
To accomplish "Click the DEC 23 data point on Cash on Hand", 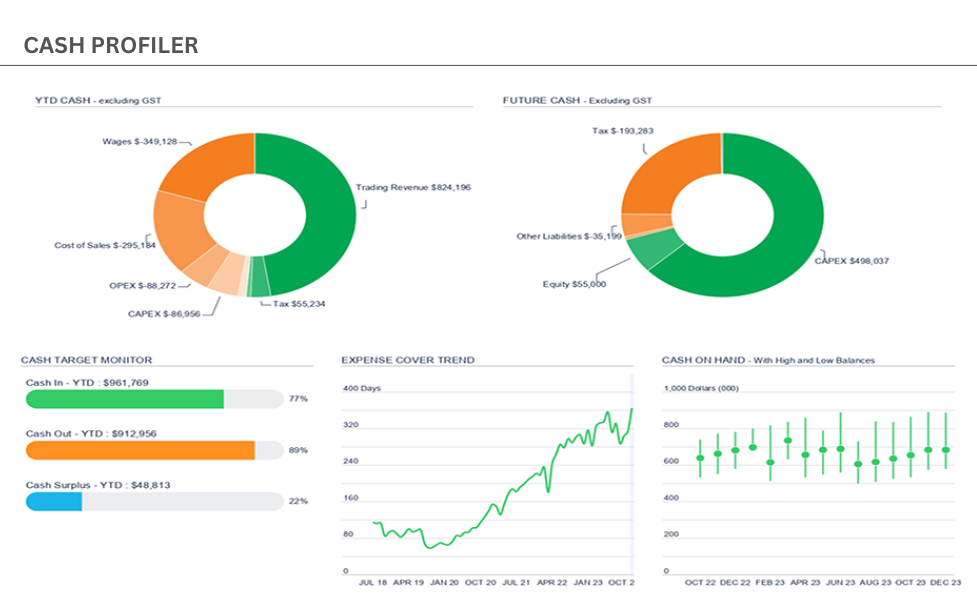I will [x=946, y=450].
